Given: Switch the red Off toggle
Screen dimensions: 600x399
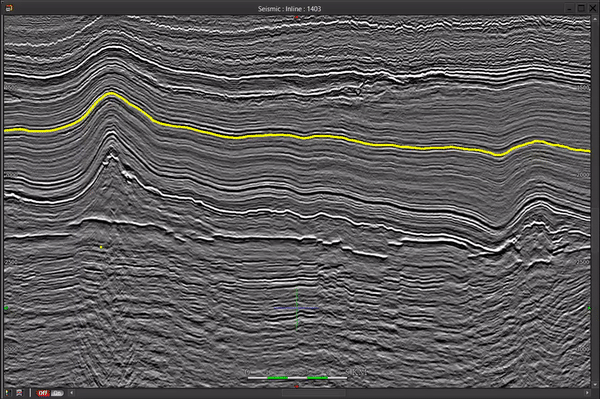Looking at the screenshot, I should pyautogui.click(x=43, y=393).
